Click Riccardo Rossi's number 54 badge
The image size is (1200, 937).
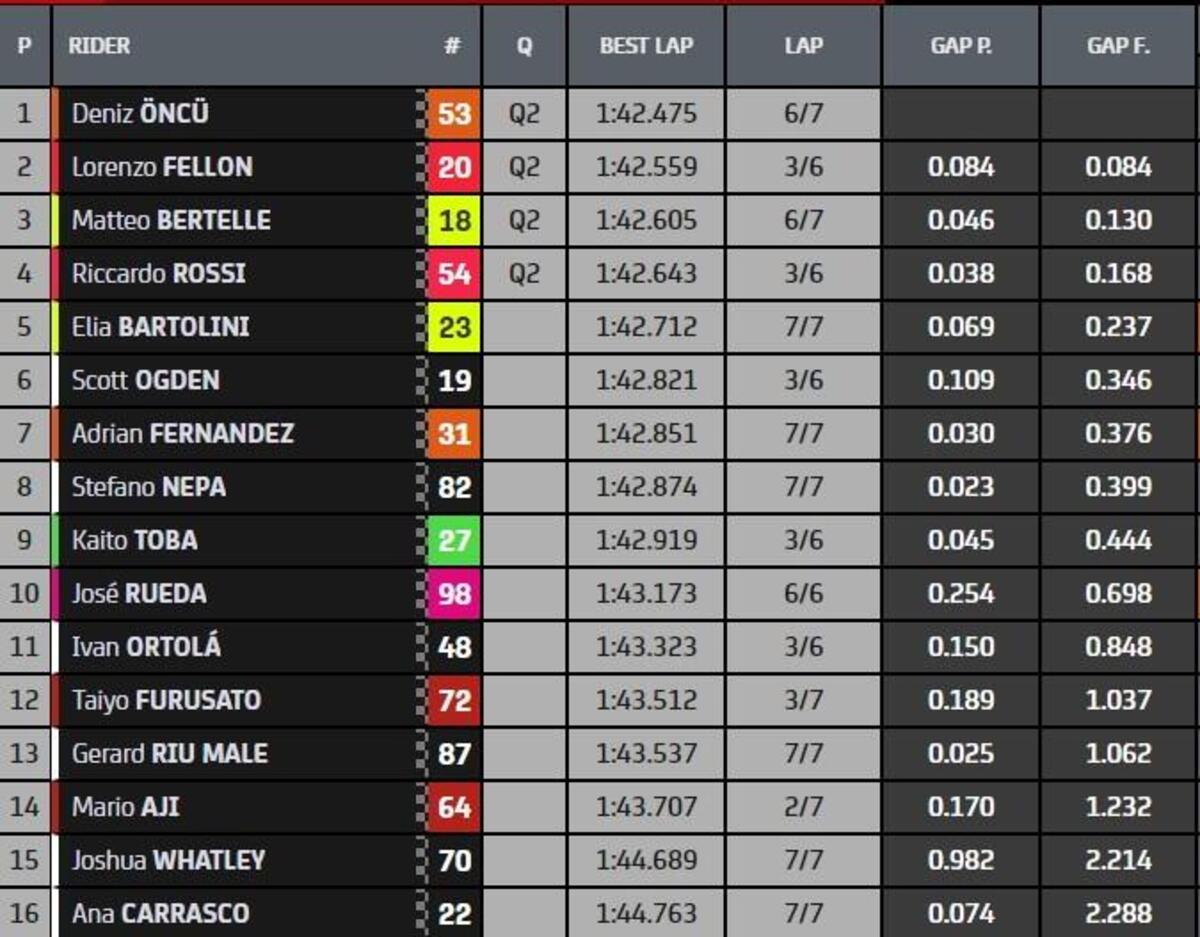pos(453,274)
